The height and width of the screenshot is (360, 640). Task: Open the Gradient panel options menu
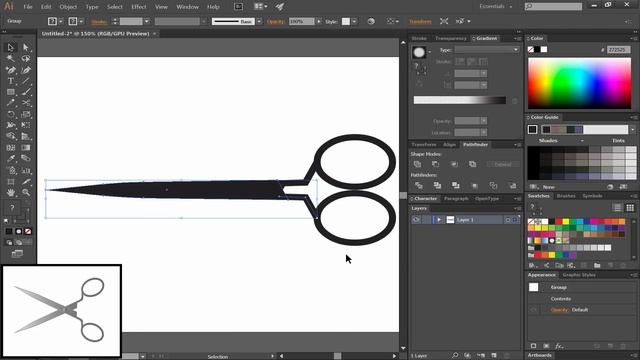[518, 38]
